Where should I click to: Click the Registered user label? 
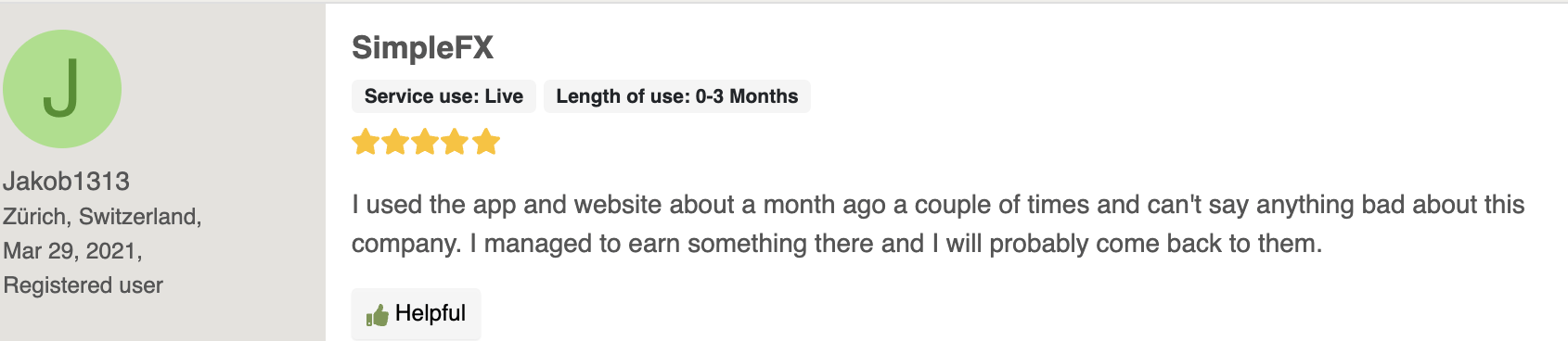point(83,285)
